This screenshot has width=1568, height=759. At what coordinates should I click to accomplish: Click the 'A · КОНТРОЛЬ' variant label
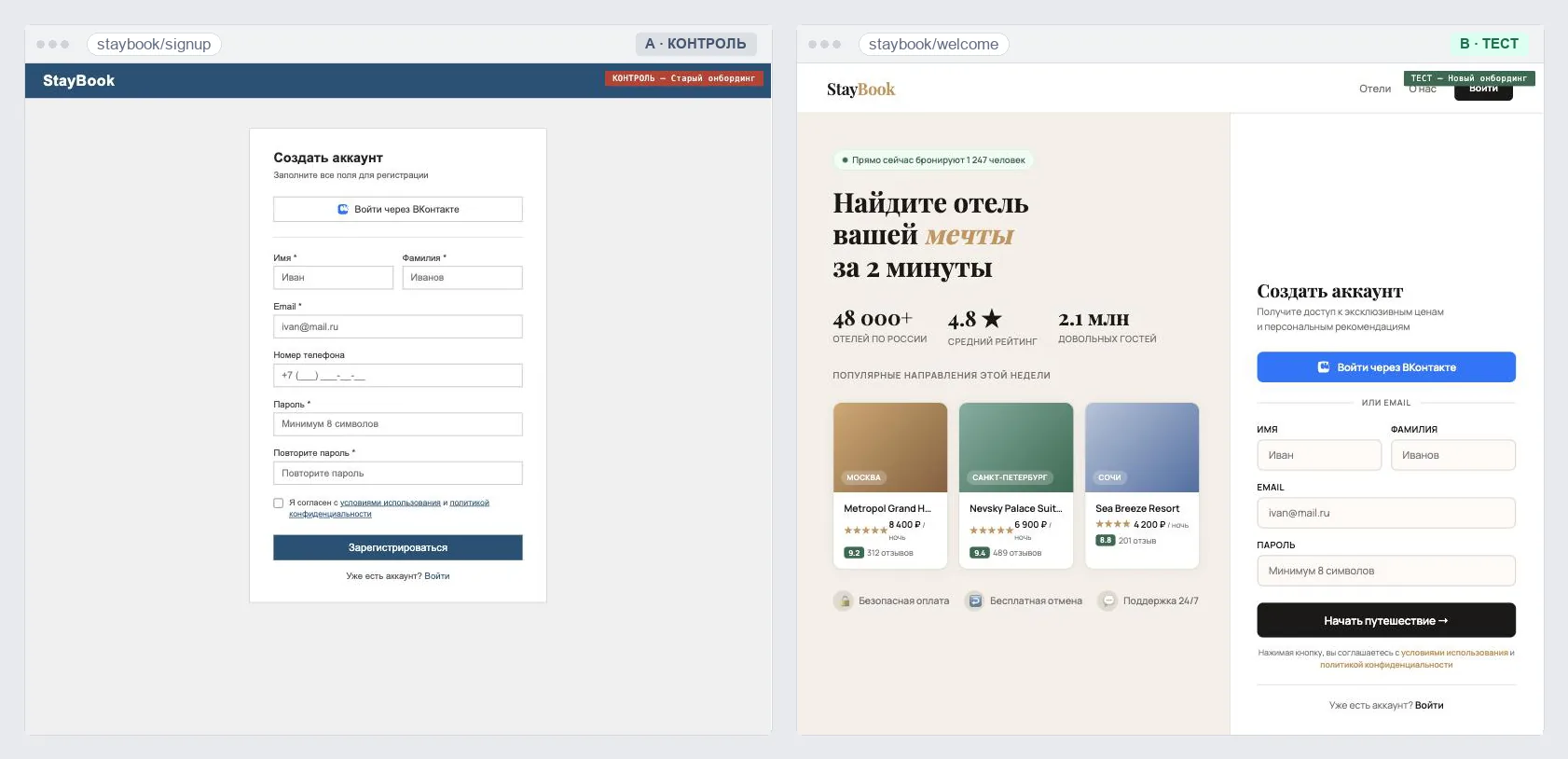pyautogui.click(x=696, y=44)
